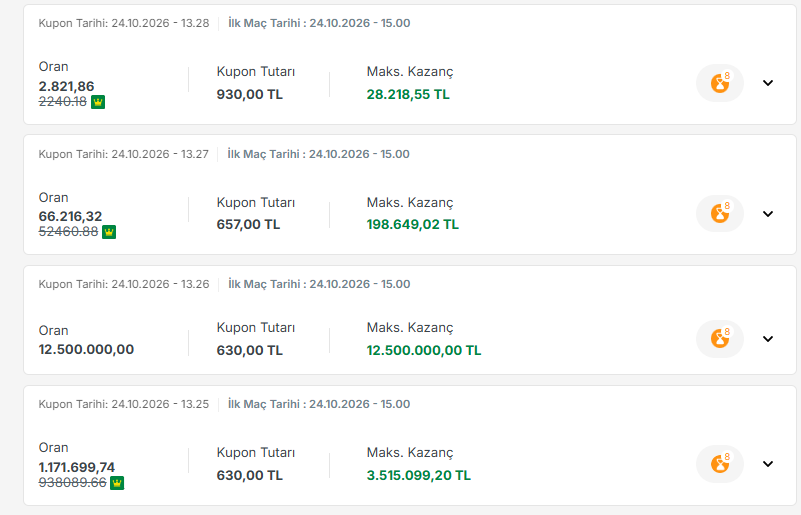Expand the coupon dated 24.10.2026 - 13.28
The width and height of the screenshot is (801, 515).
pyautogui.click(x=768, y=83)
